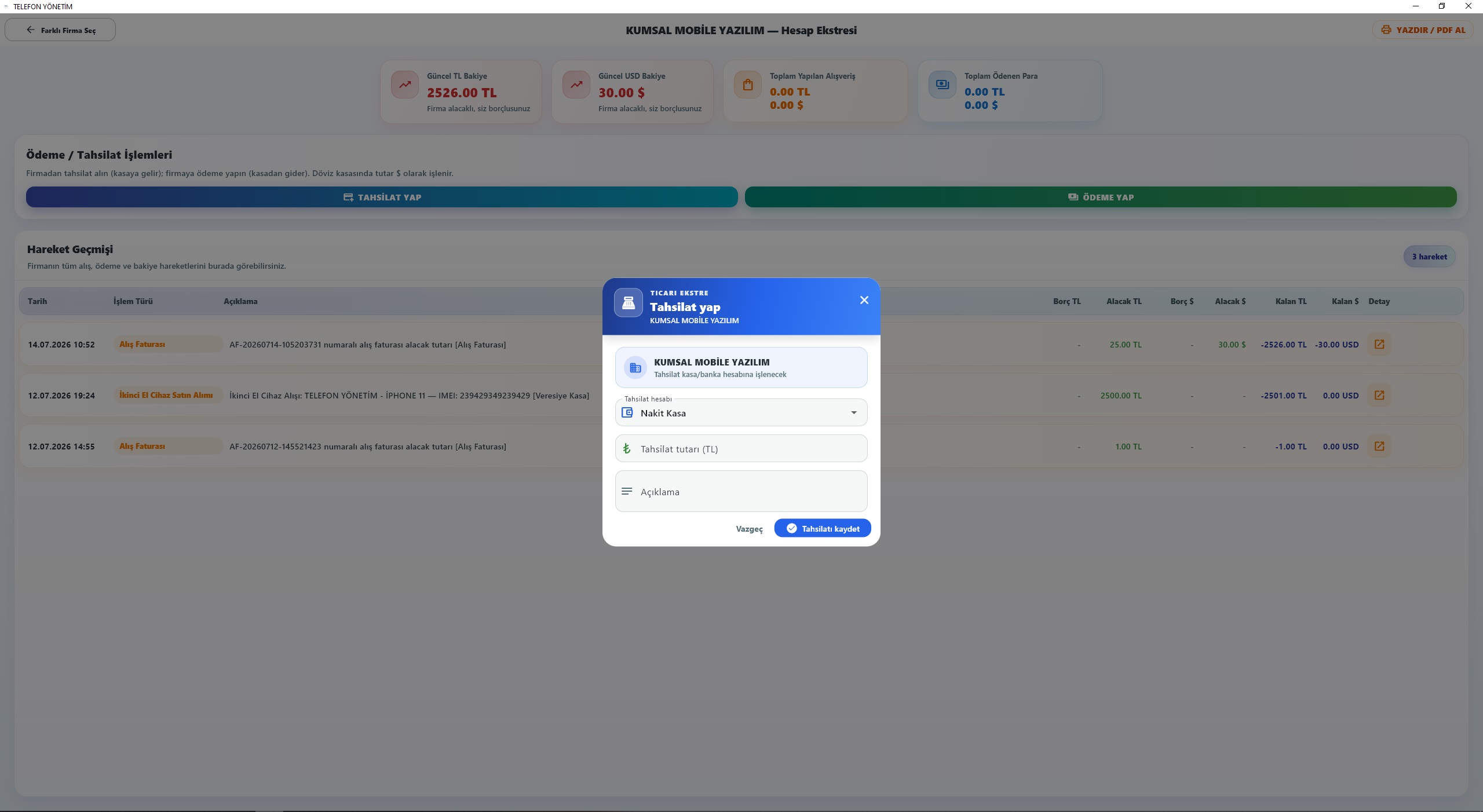Focus the Açıklama description field
Viewport: 1483px width, 812px height.
[x=741, y=491]
